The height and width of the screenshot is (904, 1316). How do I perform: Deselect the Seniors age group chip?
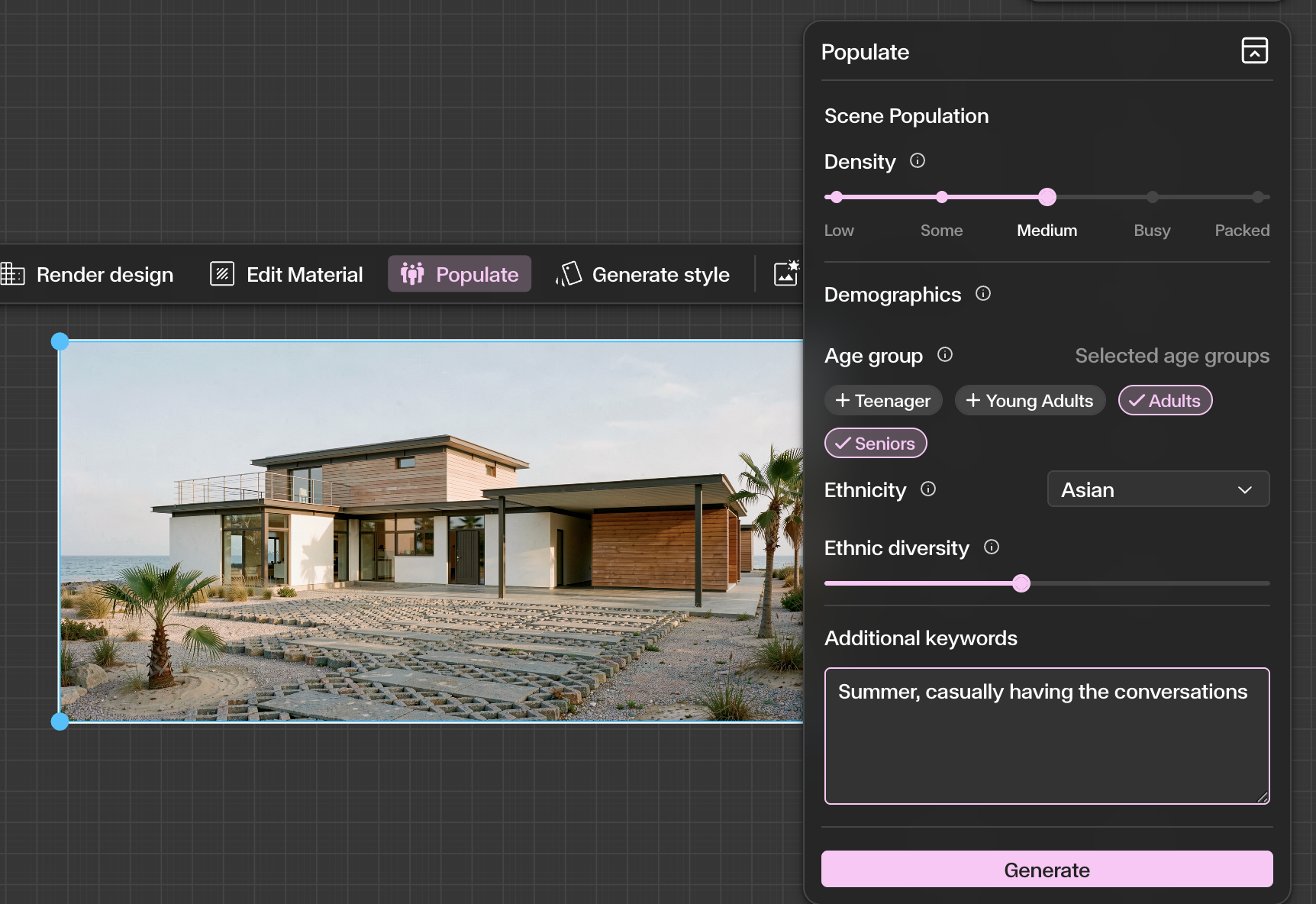click(x=876, y=444)
